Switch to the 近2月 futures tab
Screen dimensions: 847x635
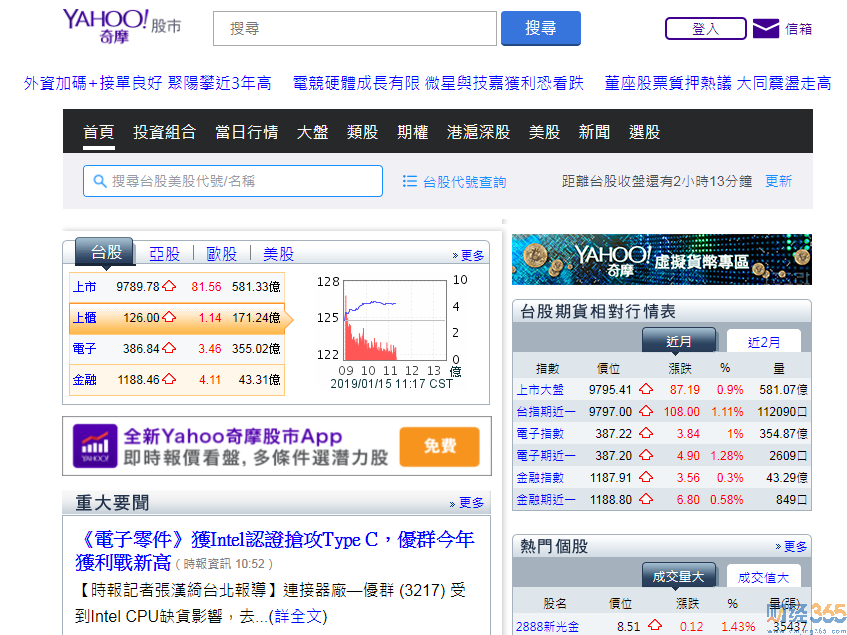pos(764,342)
